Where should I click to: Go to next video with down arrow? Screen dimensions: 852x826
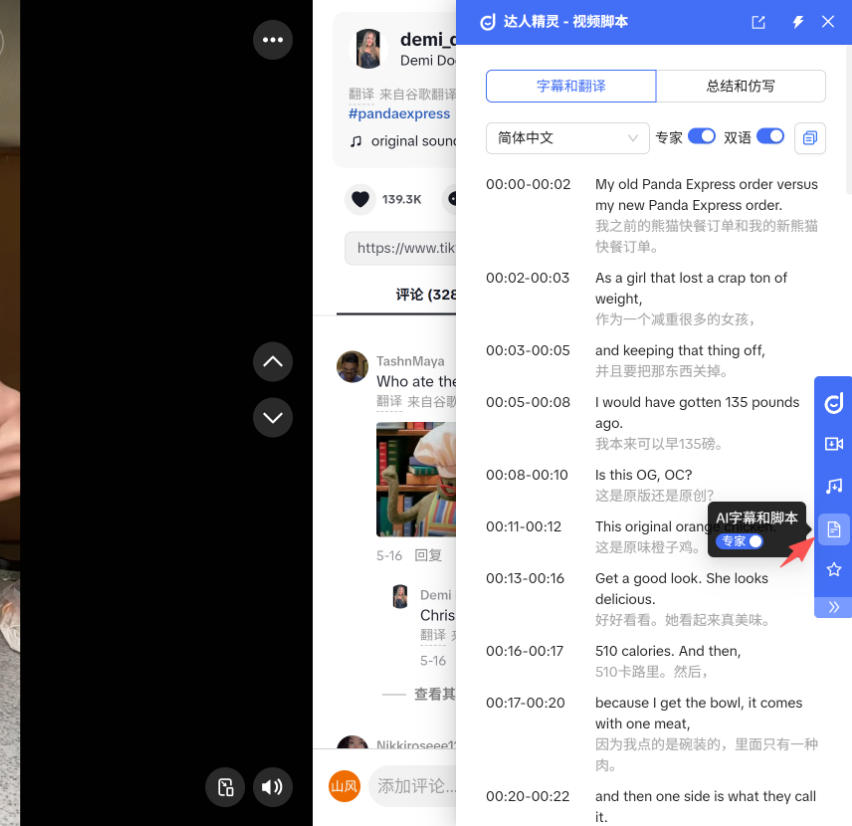pyautogui.click(x=273, y=417)
